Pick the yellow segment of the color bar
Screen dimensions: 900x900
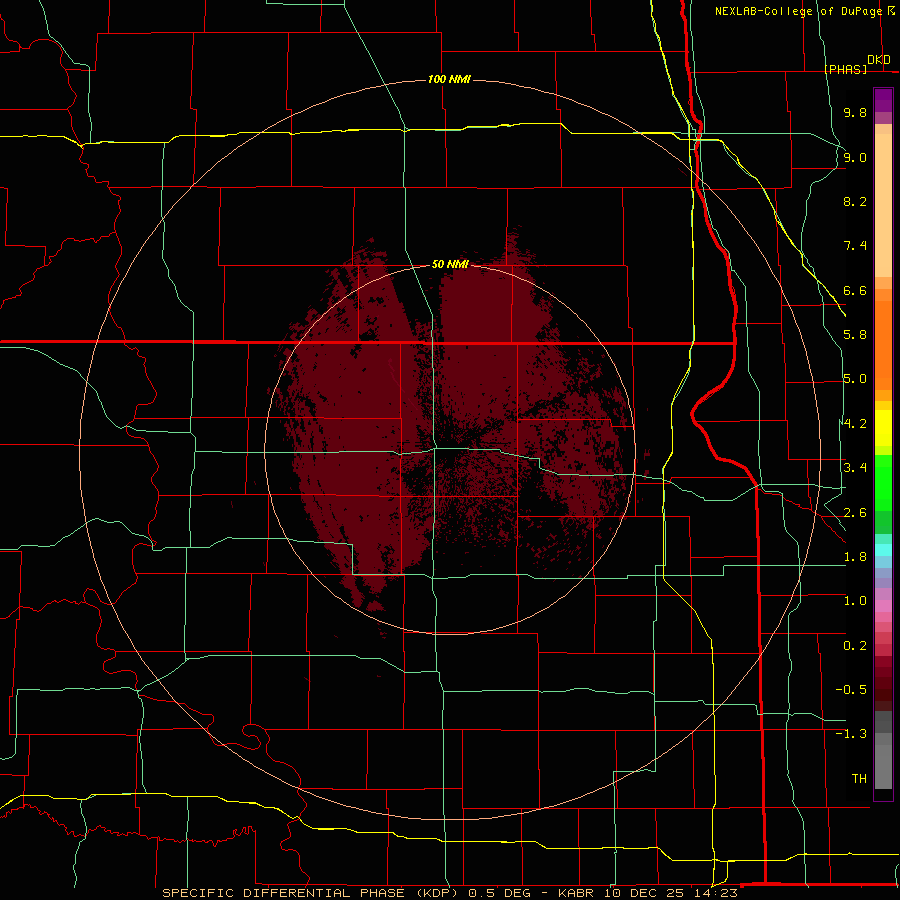pos(883,428)
